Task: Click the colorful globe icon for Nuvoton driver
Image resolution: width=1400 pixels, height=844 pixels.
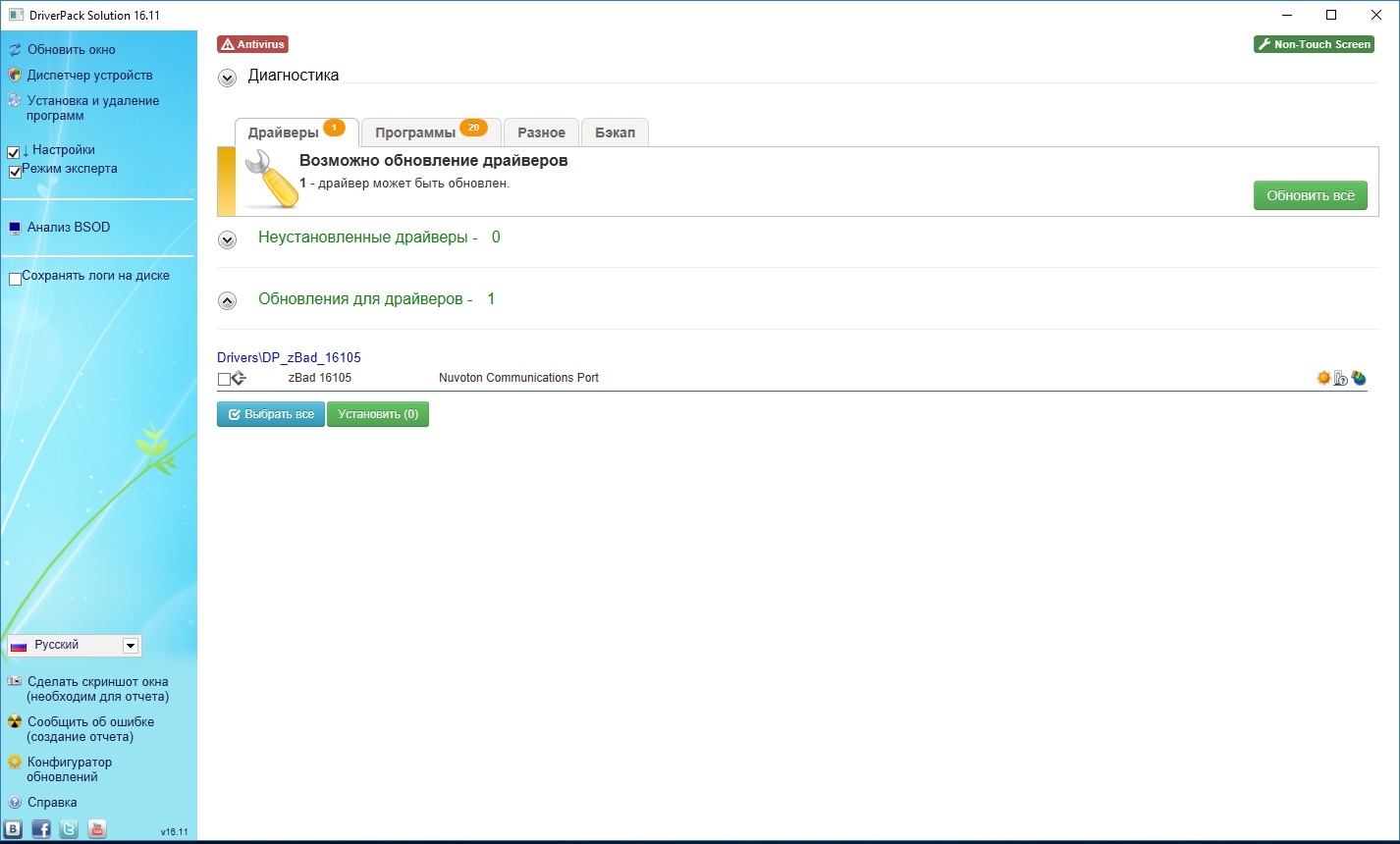Action: pyautogui.click(x=1359, y=378)
